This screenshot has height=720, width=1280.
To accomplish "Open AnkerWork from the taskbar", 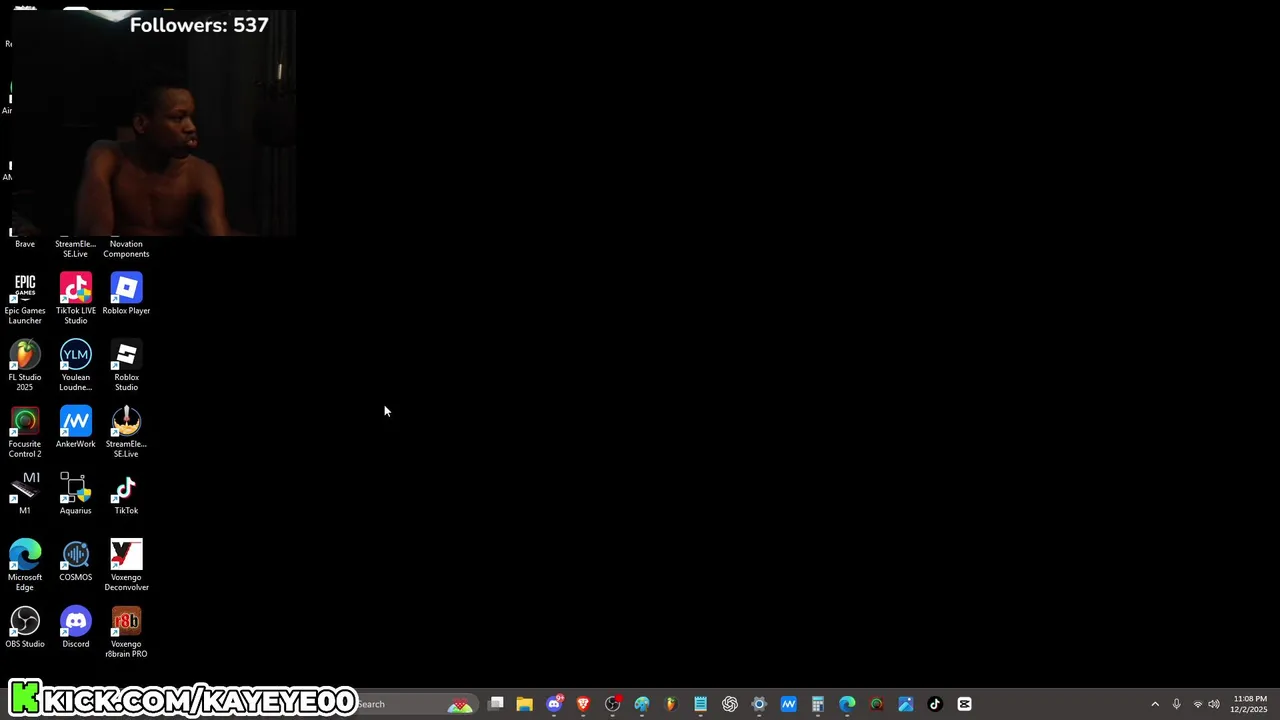I will click(789, 704).
